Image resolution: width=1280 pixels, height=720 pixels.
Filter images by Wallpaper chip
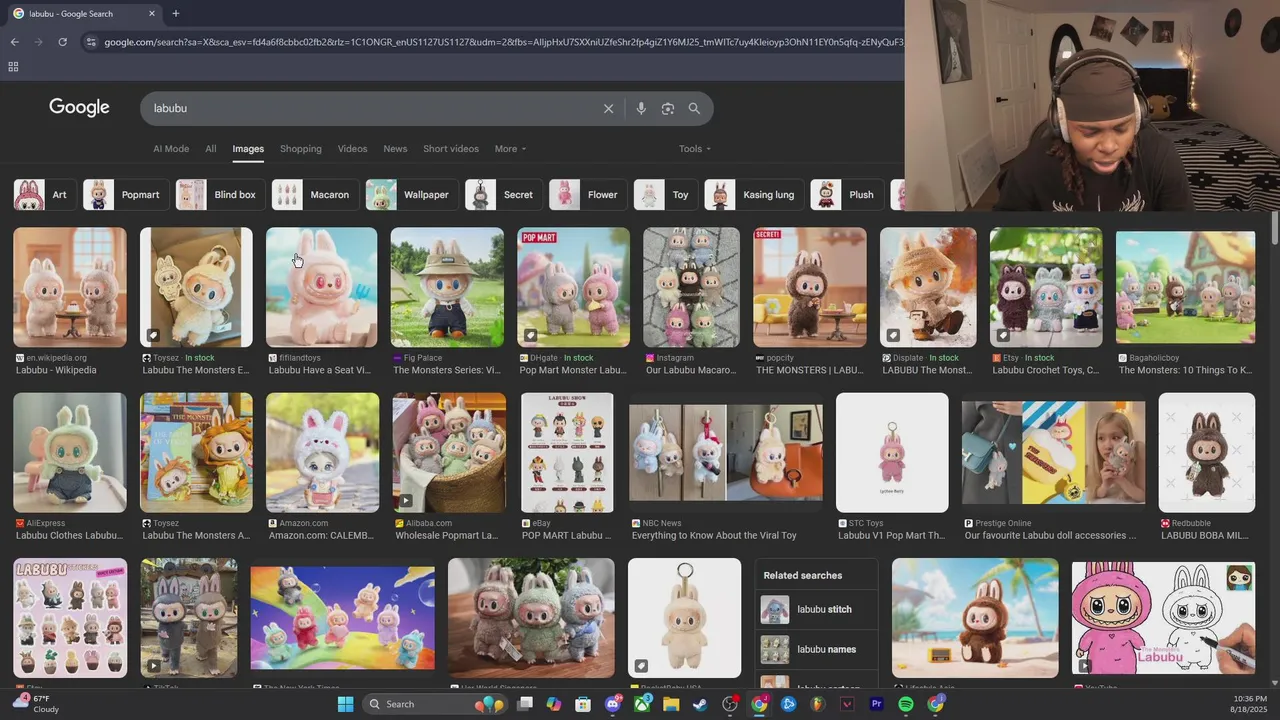(412, 195)
